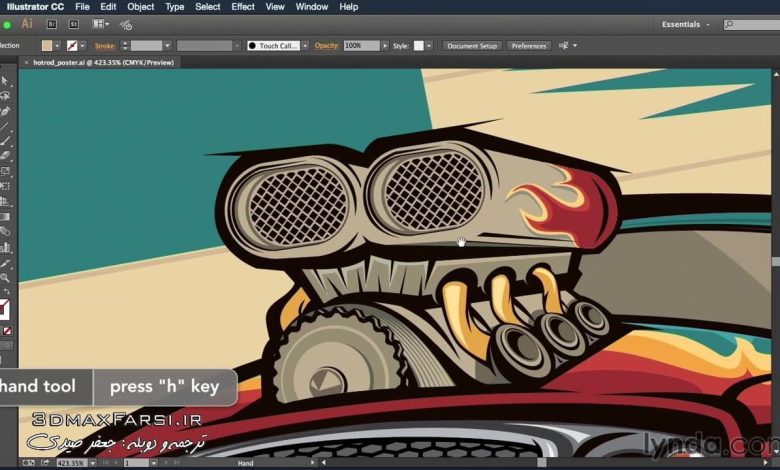Select the Perspective Grid tool
The width and height of the screenshot is (780, 470).
click(x=5, y=201)
